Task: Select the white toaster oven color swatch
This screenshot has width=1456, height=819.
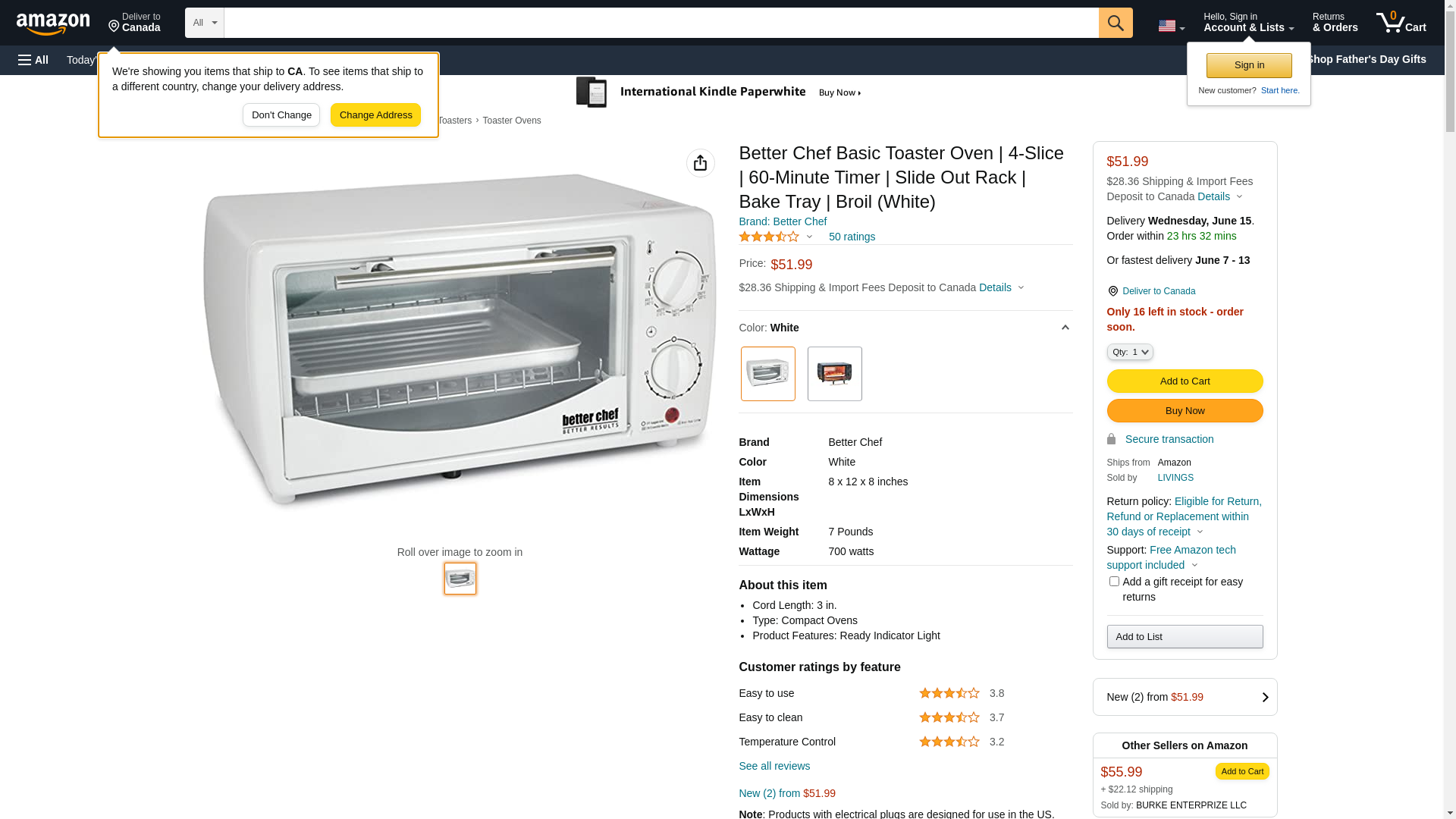Action: coord(768,374)
